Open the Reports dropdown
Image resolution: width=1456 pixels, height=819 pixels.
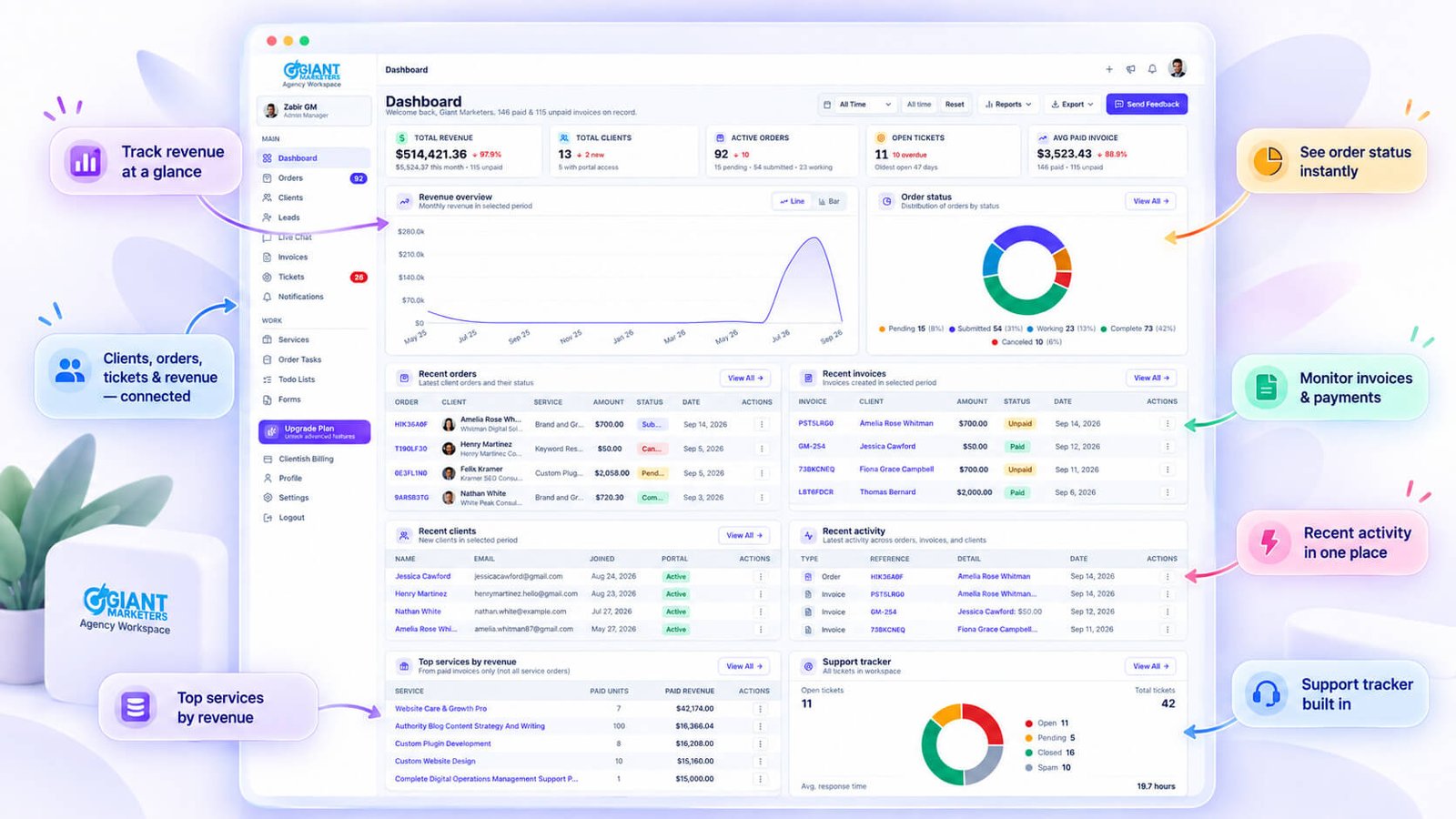tap(1008, 105)
